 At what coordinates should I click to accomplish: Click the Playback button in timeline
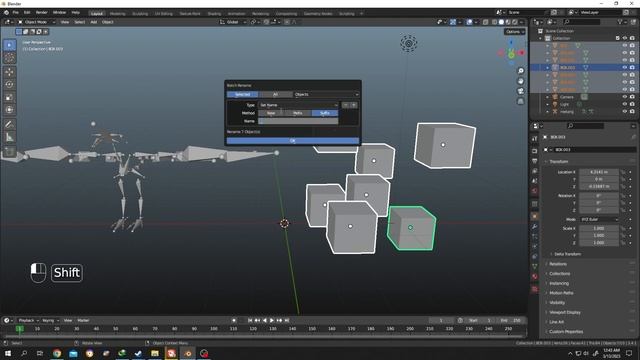point(29,321)
